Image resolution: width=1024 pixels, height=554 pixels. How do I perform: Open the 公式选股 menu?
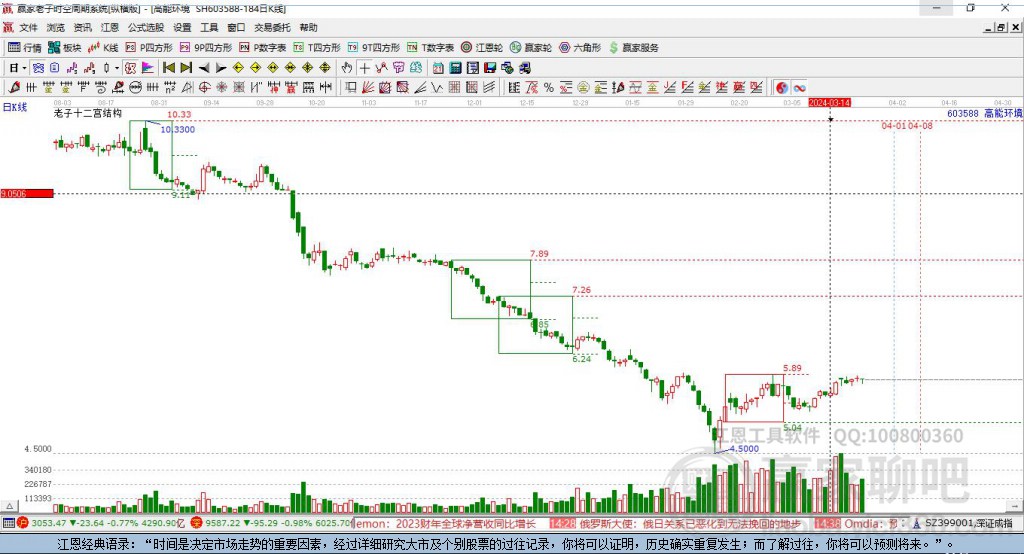(x=146, y=27)
